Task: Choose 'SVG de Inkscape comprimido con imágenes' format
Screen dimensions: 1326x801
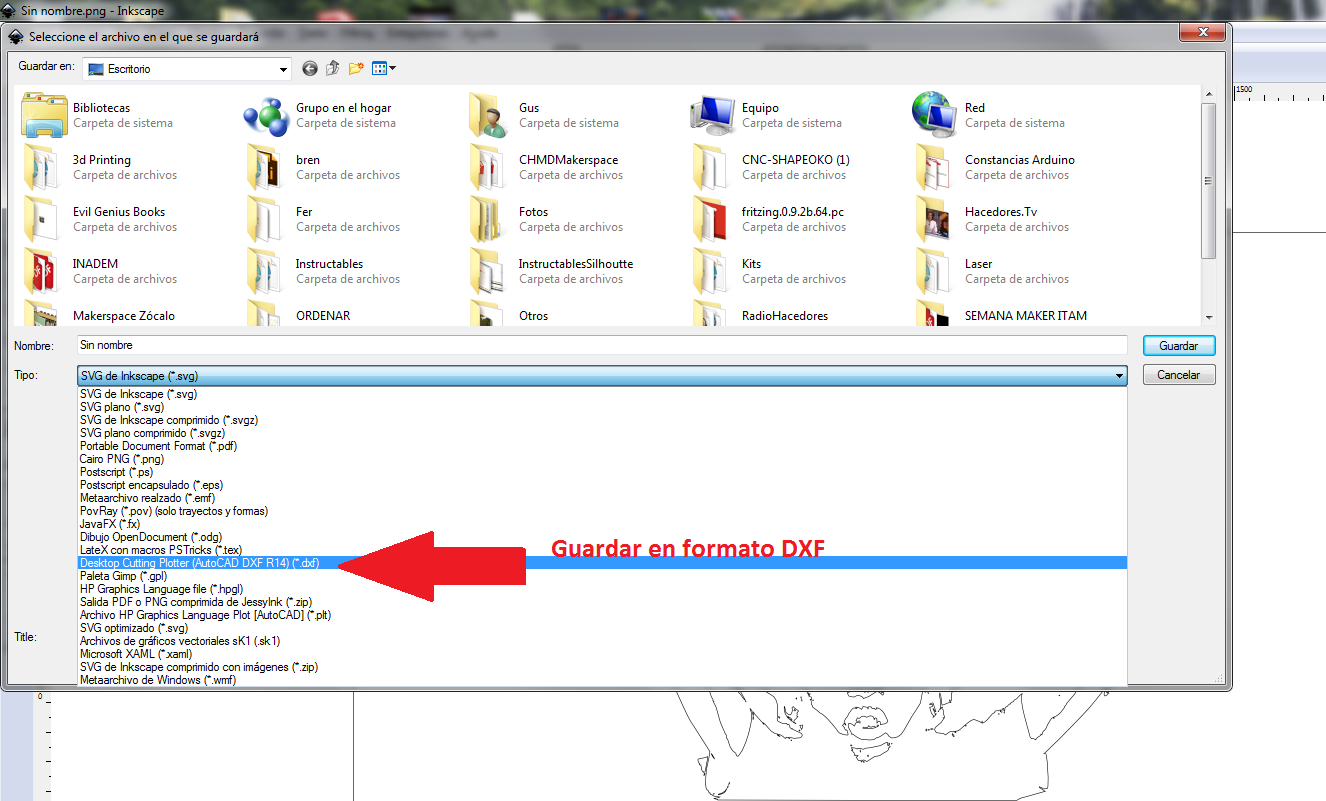Action: tap(602, 667)
